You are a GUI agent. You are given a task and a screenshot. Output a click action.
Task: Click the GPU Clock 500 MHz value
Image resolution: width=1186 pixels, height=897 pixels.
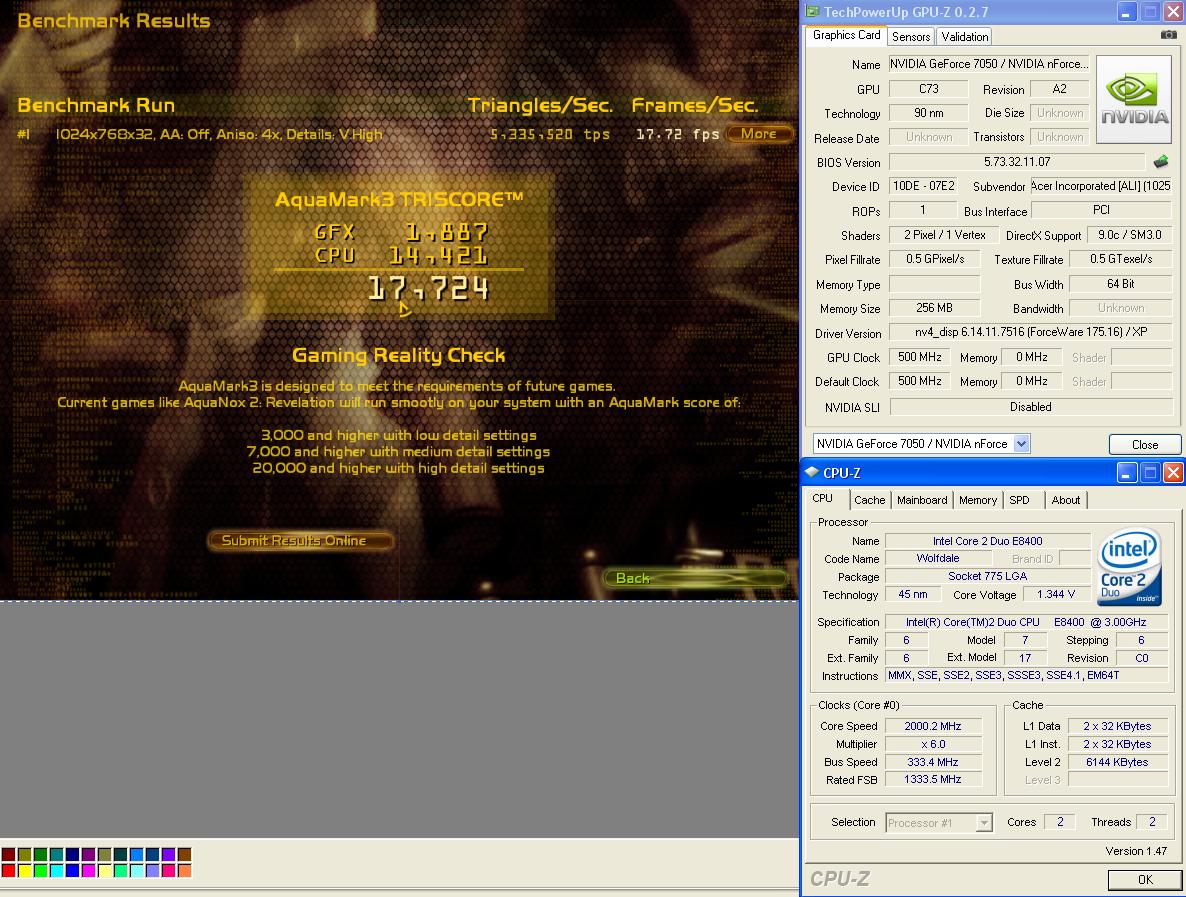tap(920, 357)
